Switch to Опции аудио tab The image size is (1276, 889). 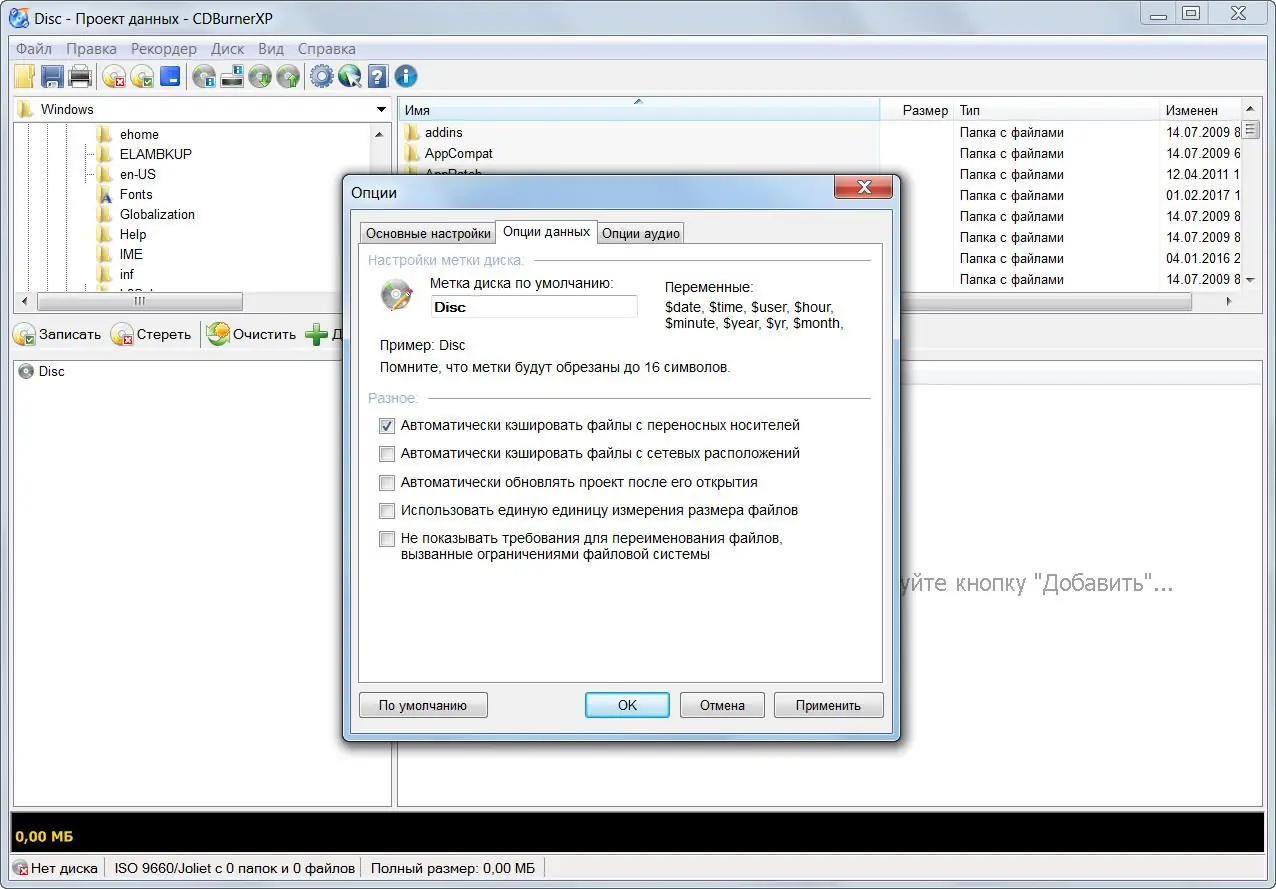coord(641,233)
